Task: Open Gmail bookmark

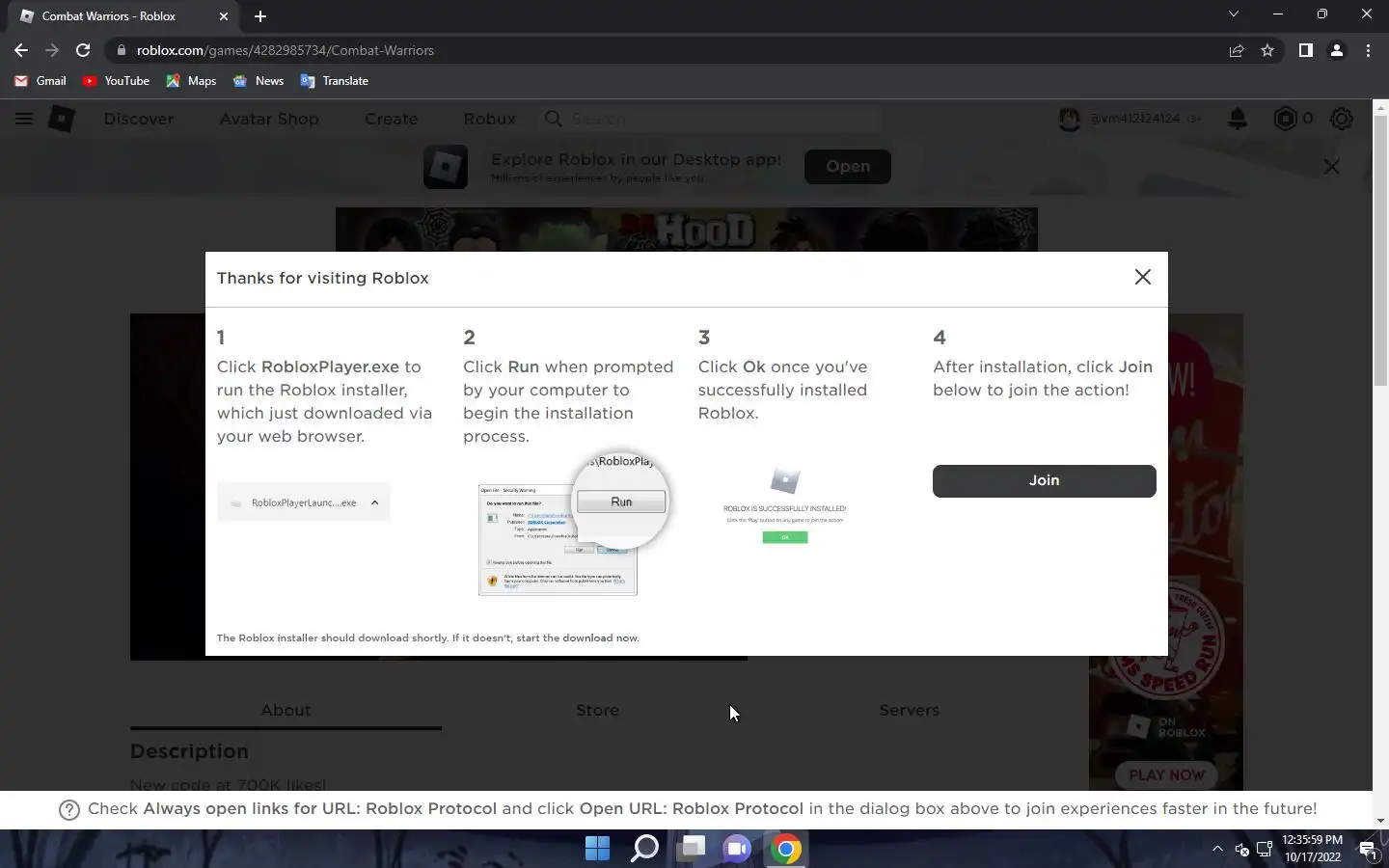Action: coord(41,81)
